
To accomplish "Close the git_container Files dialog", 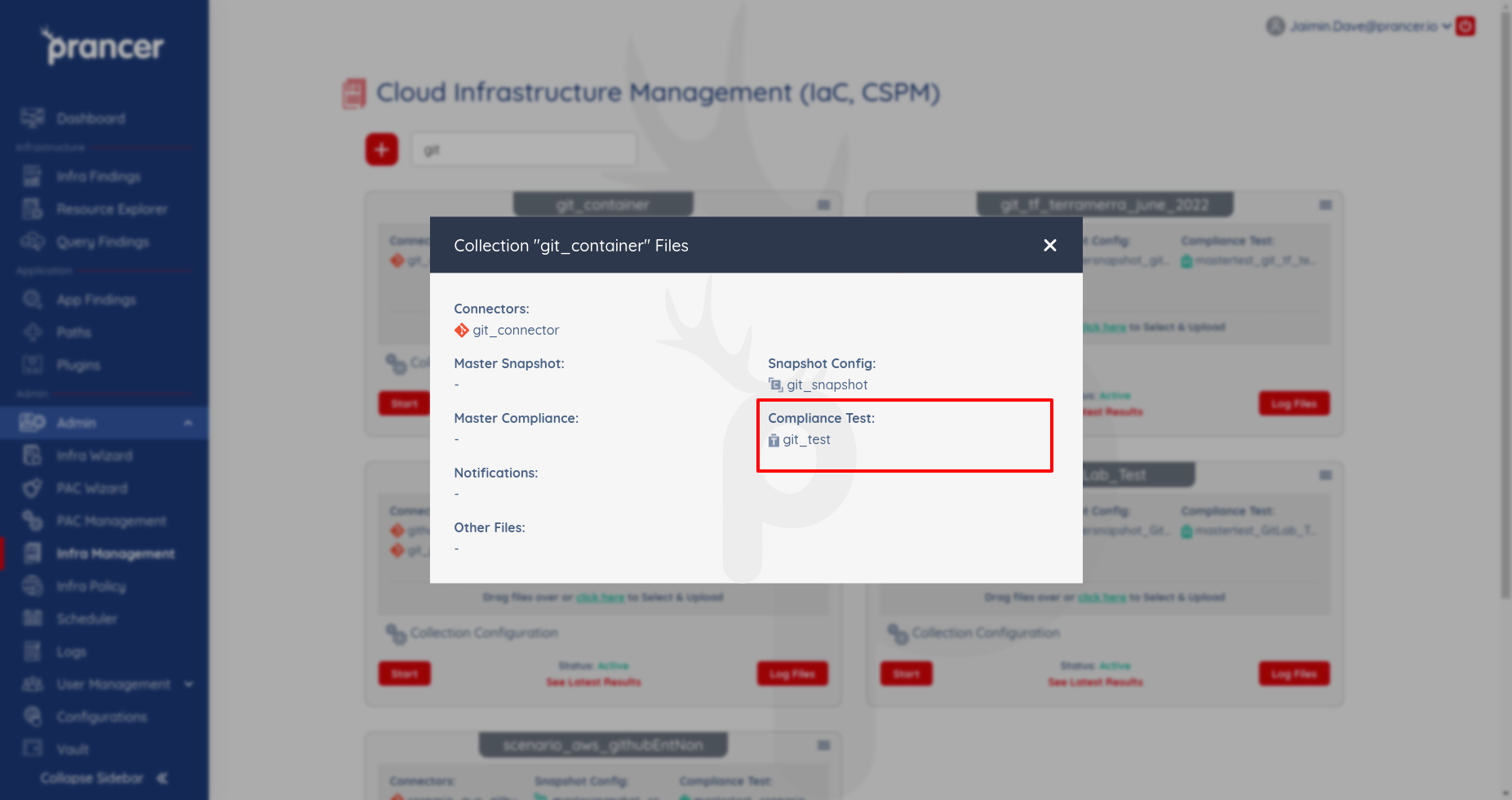I will (1050, 245).
